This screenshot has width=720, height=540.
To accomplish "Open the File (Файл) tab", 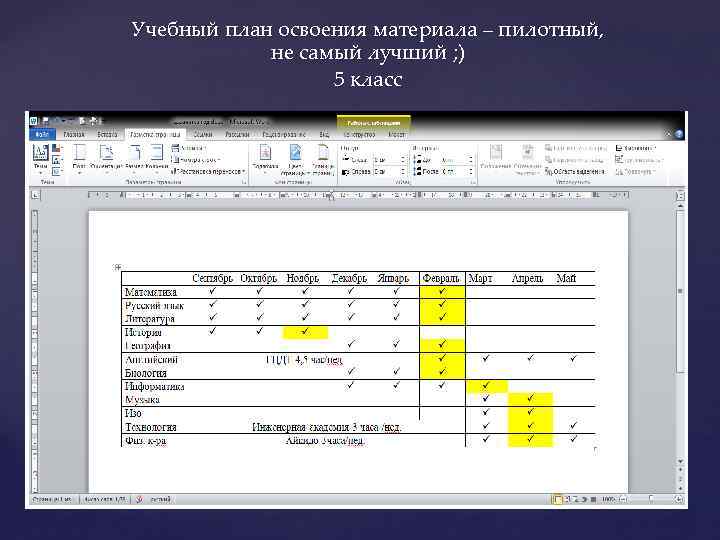I will coord(42,134).
